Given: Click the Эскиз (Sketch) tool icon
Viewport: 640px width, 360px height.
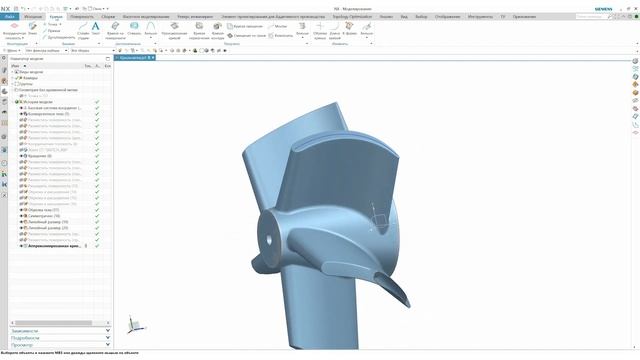Looking at the screenshot, I should tap(33, 29).
